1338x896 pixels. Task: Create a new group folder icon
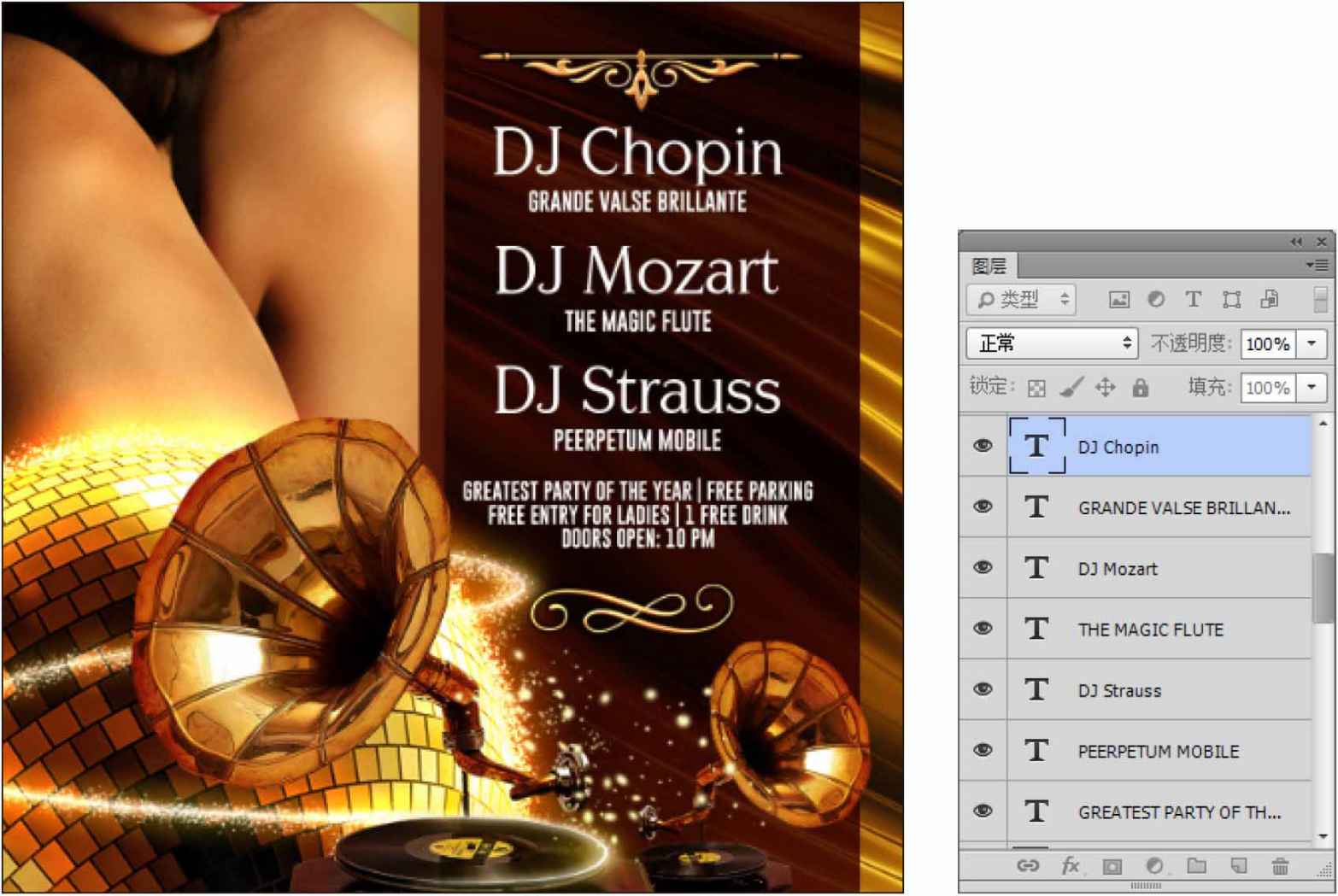coord(1196,866)
